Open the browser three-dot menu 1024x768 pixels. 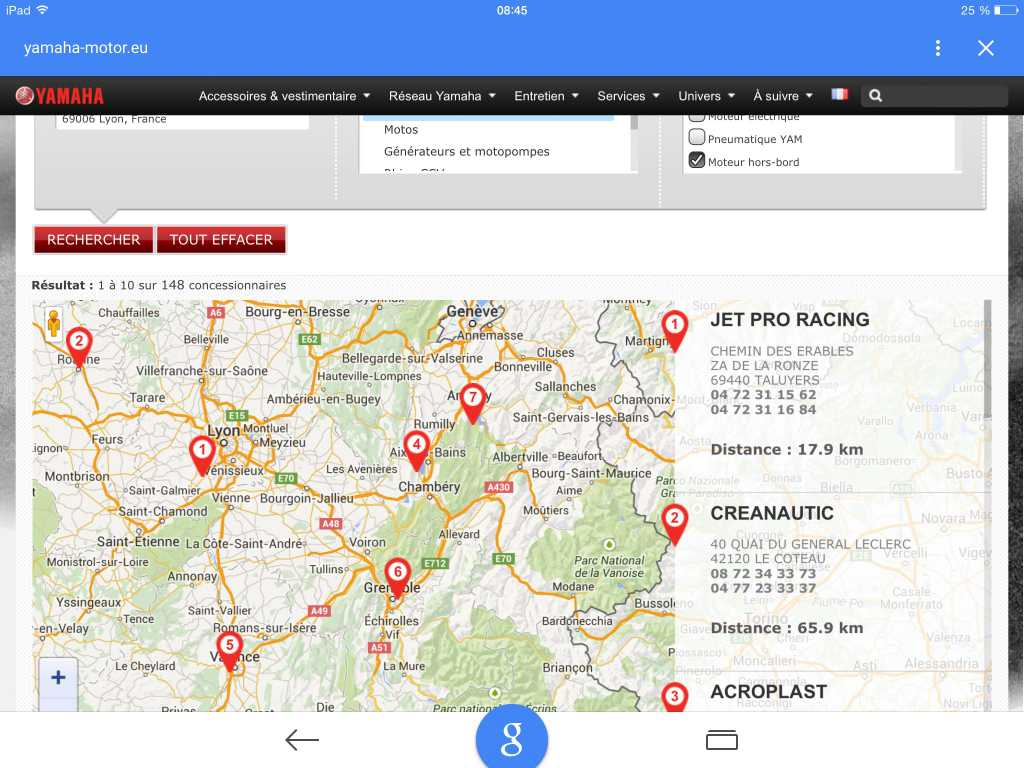pyautogui.click(x=937, y=48)
